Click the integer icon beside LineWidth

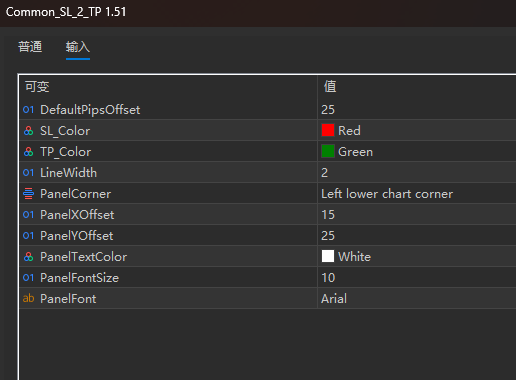pyautogui.click(x=28, y=173)
